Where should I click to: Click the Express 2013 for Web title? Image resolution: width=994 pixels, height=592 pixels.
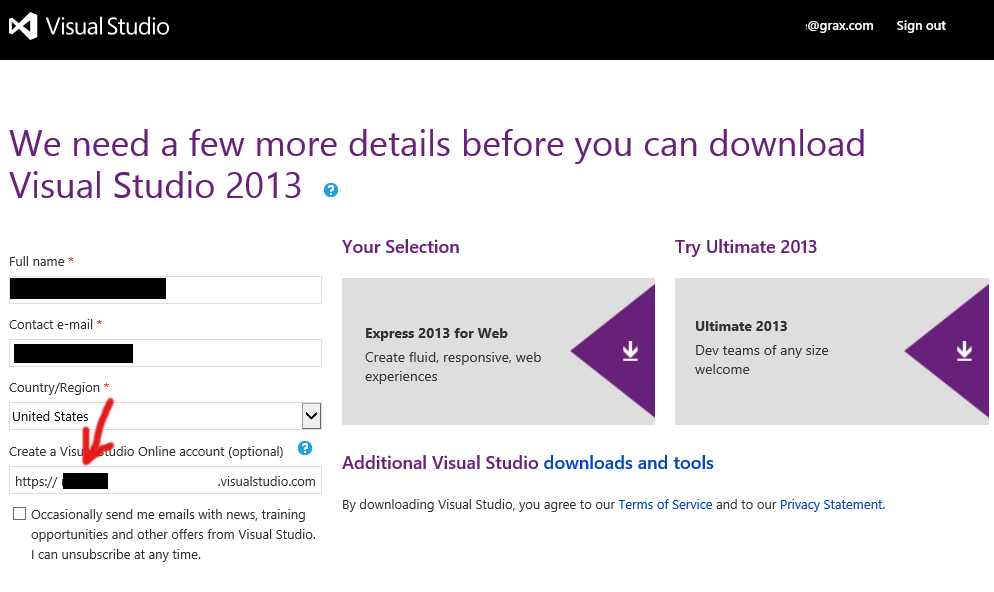pyautogui.click(x=436, y=333)
